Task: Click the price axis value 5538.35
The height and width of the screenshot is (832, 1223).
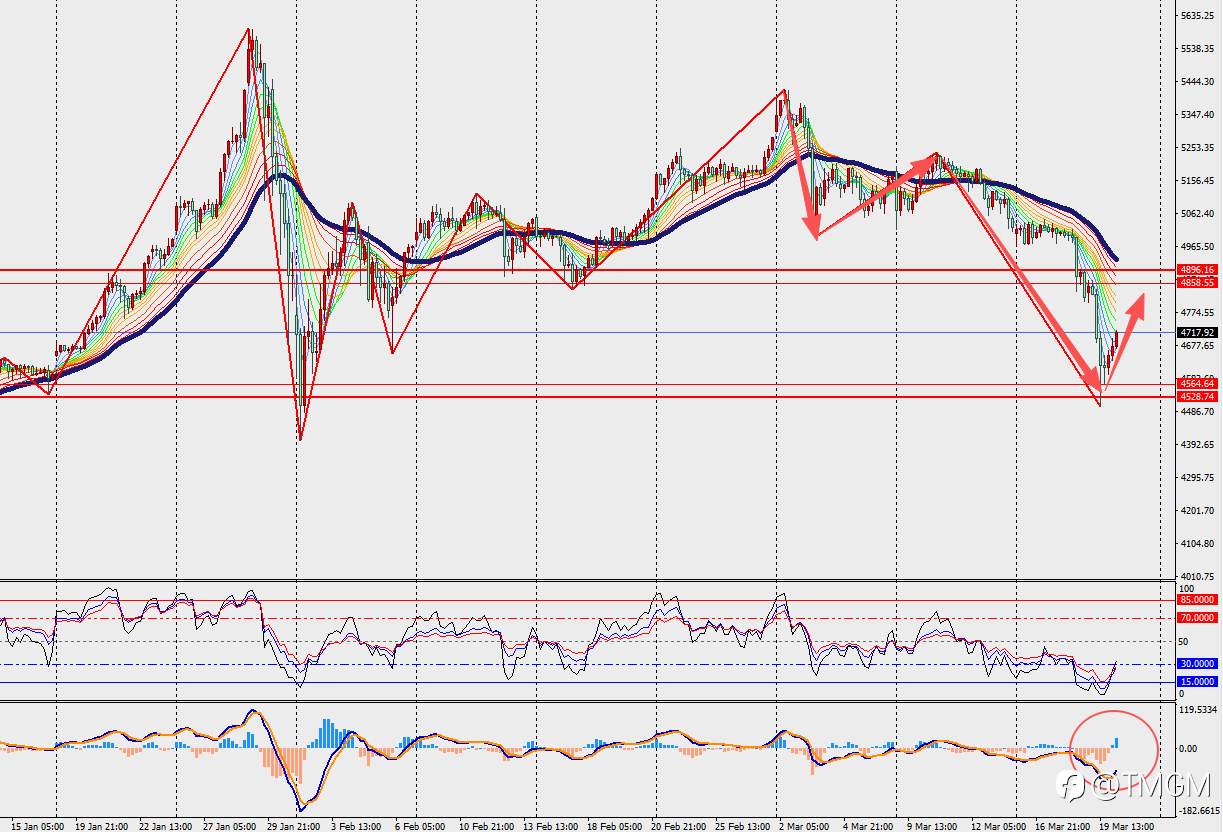Action: pyautogui.click(x=1197, y=49)
